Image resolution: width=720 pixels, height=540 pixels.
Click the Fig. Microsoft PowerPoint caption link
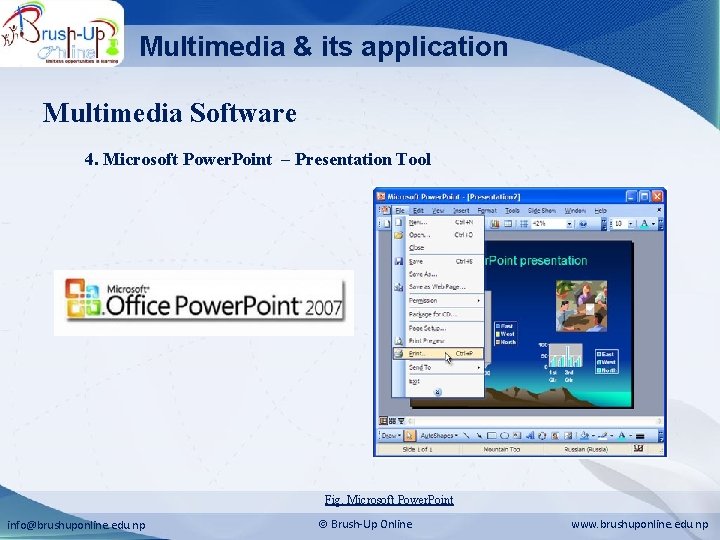pos(389,500)
